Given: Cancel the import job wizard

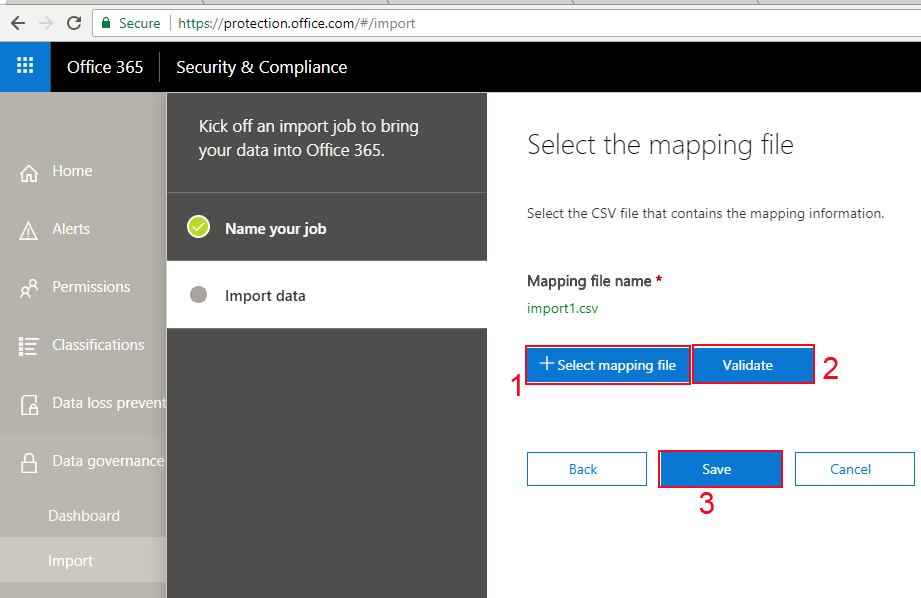Looking at the screenshot, I should click(853, 469).
